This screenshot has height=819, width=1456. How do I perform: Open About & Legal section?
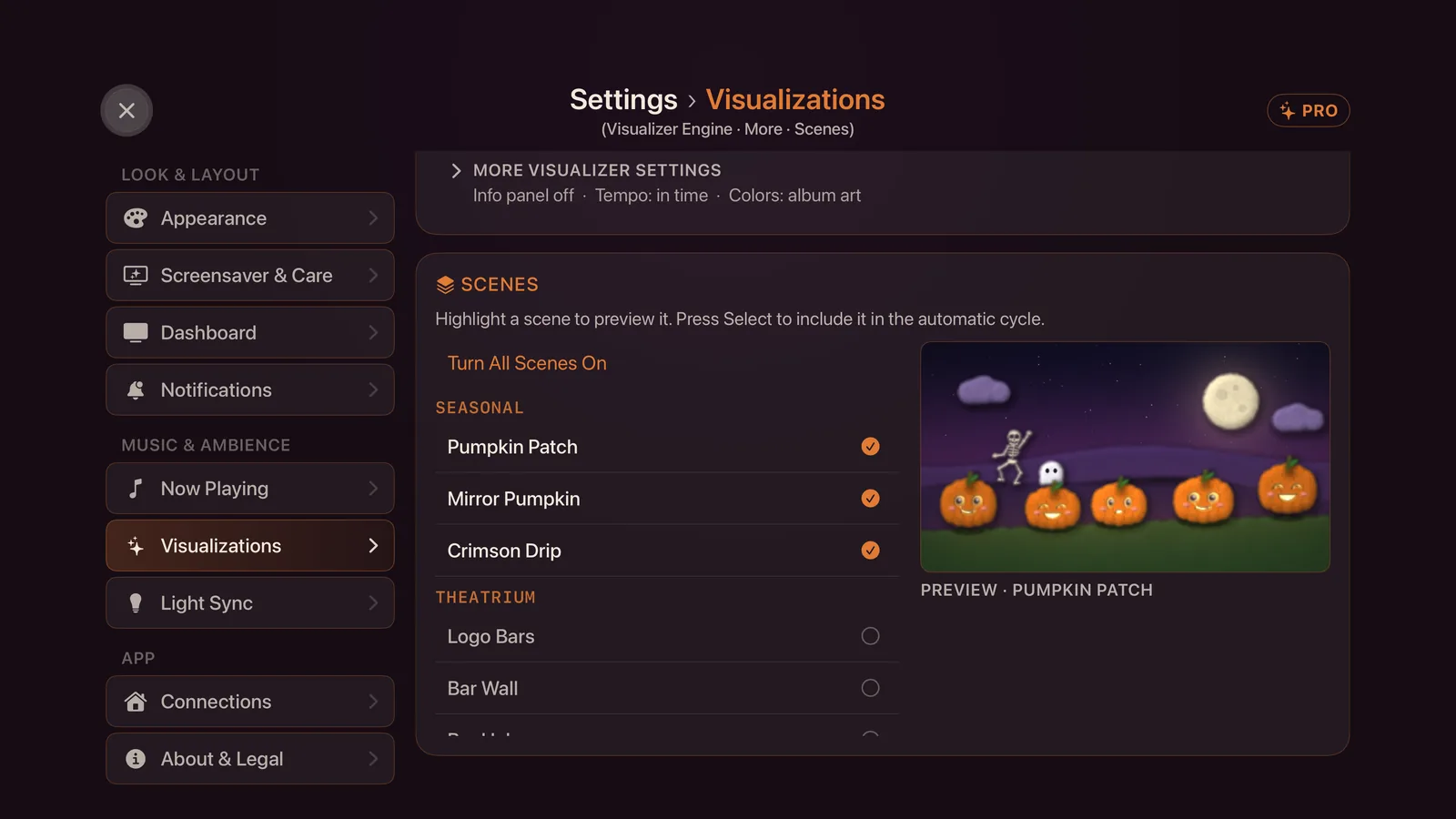tap(250, 759)
